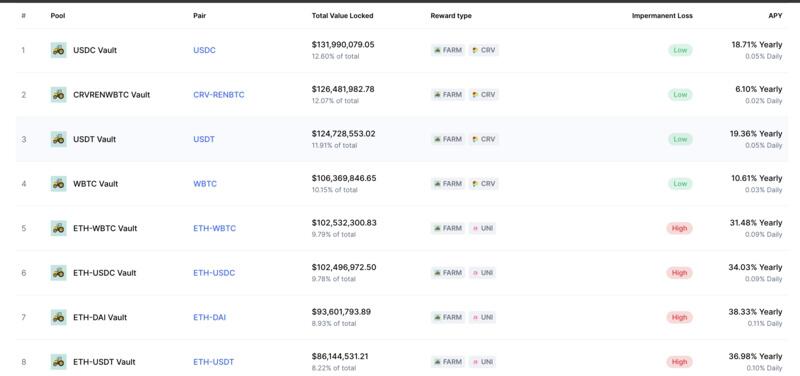
Task: Click the $131,990,079.05 locked value
Action: point(343,44)
